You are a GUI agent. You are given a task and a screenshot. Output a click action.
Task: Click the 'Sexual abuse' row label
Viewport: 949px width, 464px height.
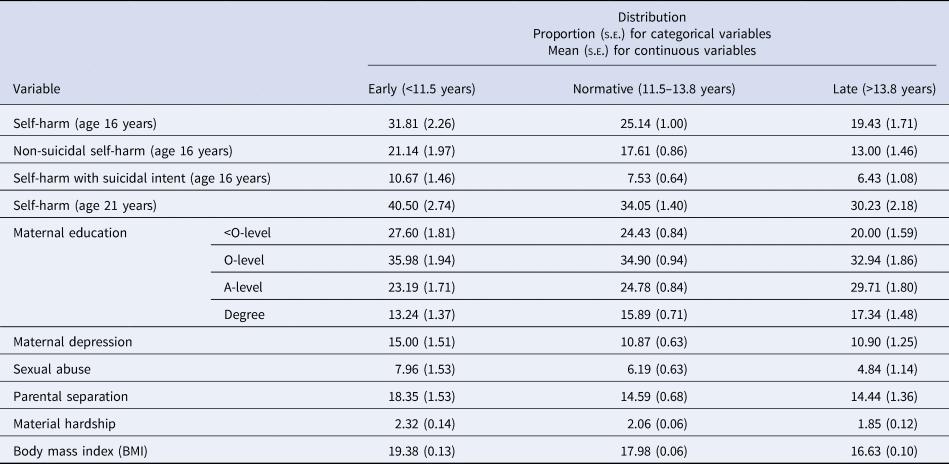51,369
